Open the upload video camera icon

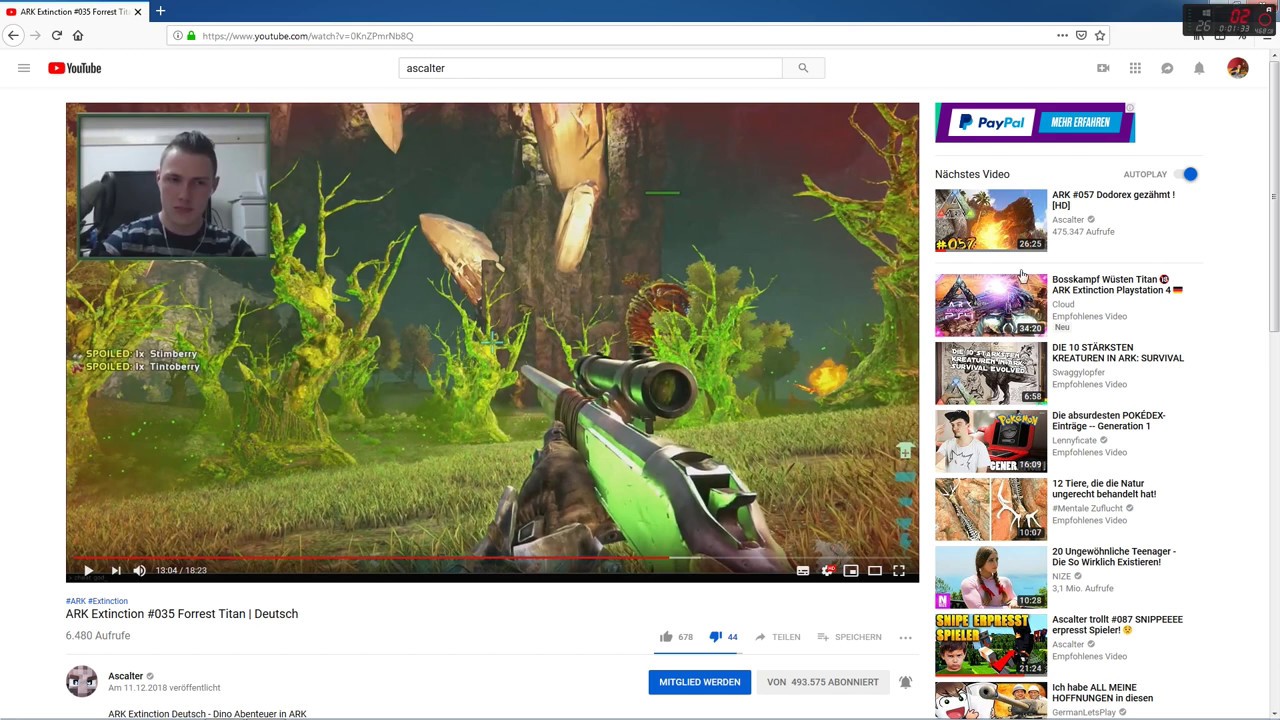1103,68
